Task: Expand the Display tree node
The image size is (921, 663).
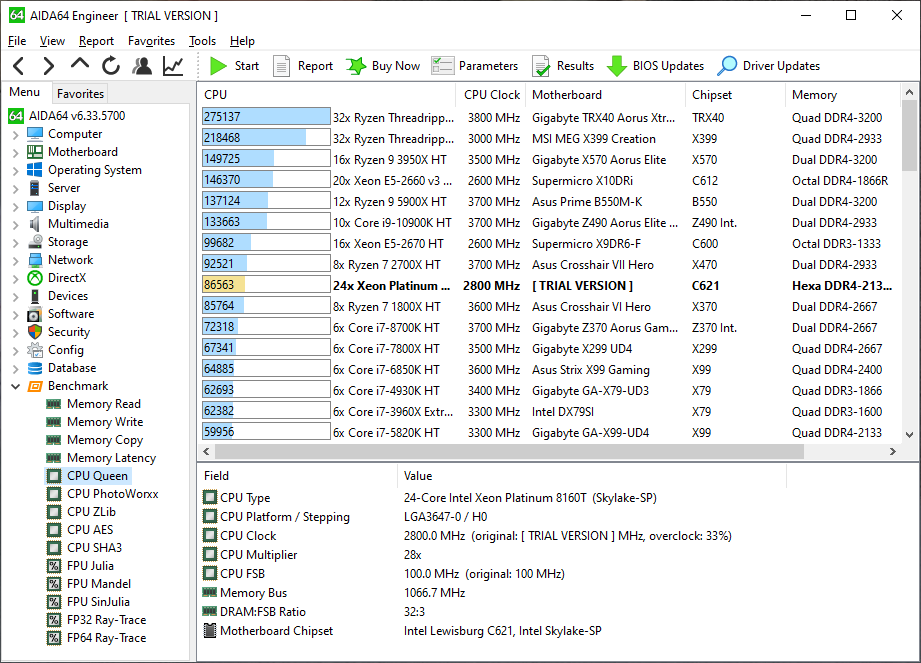Action: [x=16, y=206]
